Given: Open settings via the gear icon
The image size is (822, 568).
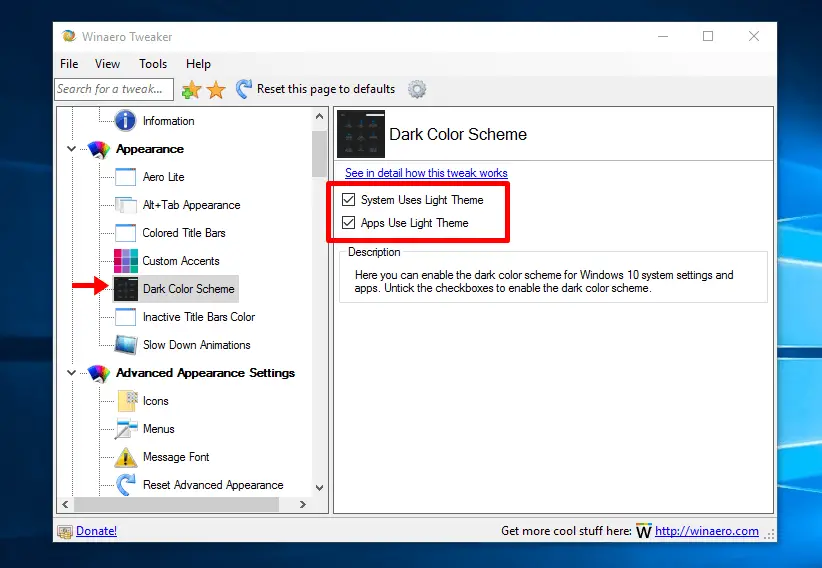Looking at the screenshot, I should 417,89.
